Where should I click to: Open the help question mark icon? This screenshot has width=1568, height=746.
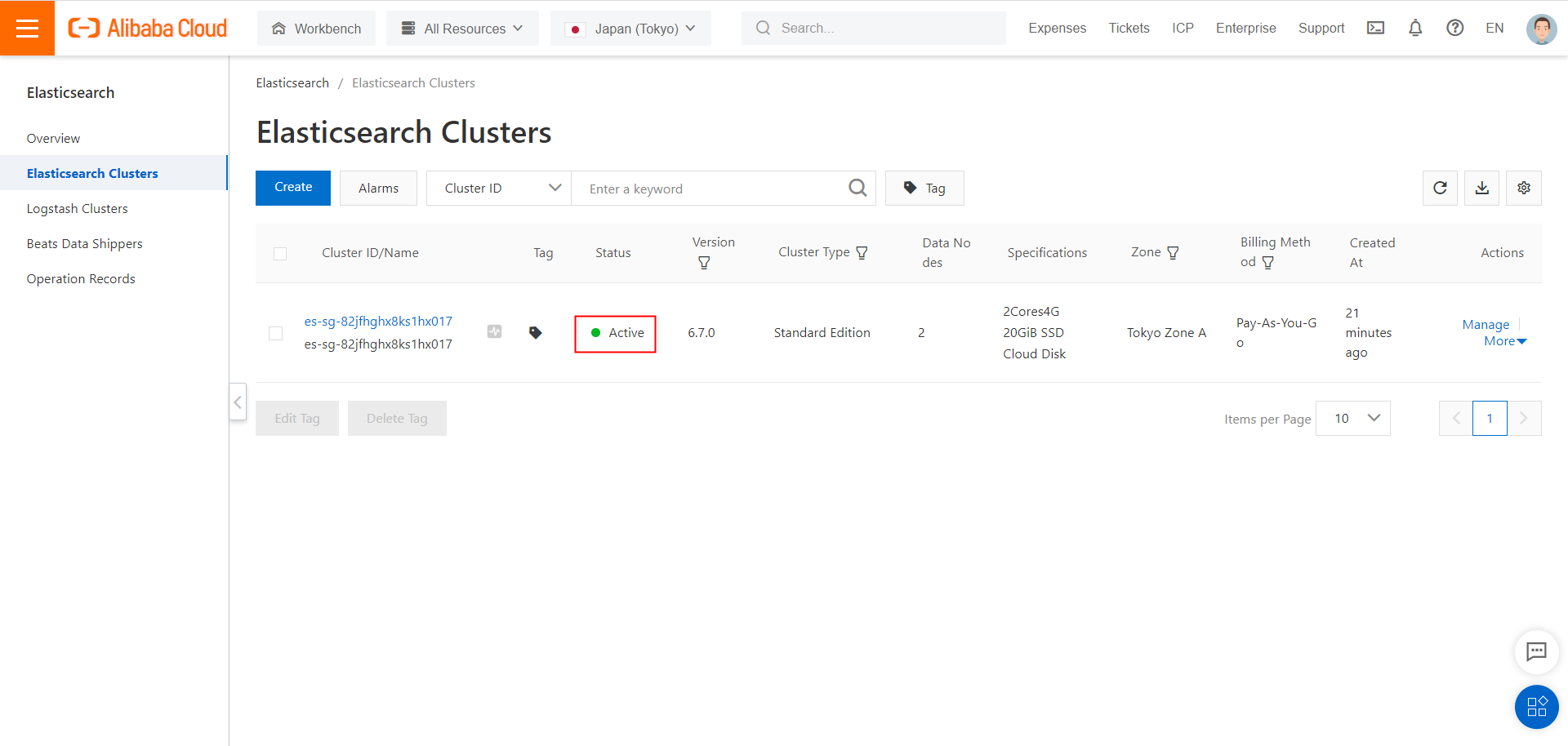tap(1454, 28)
